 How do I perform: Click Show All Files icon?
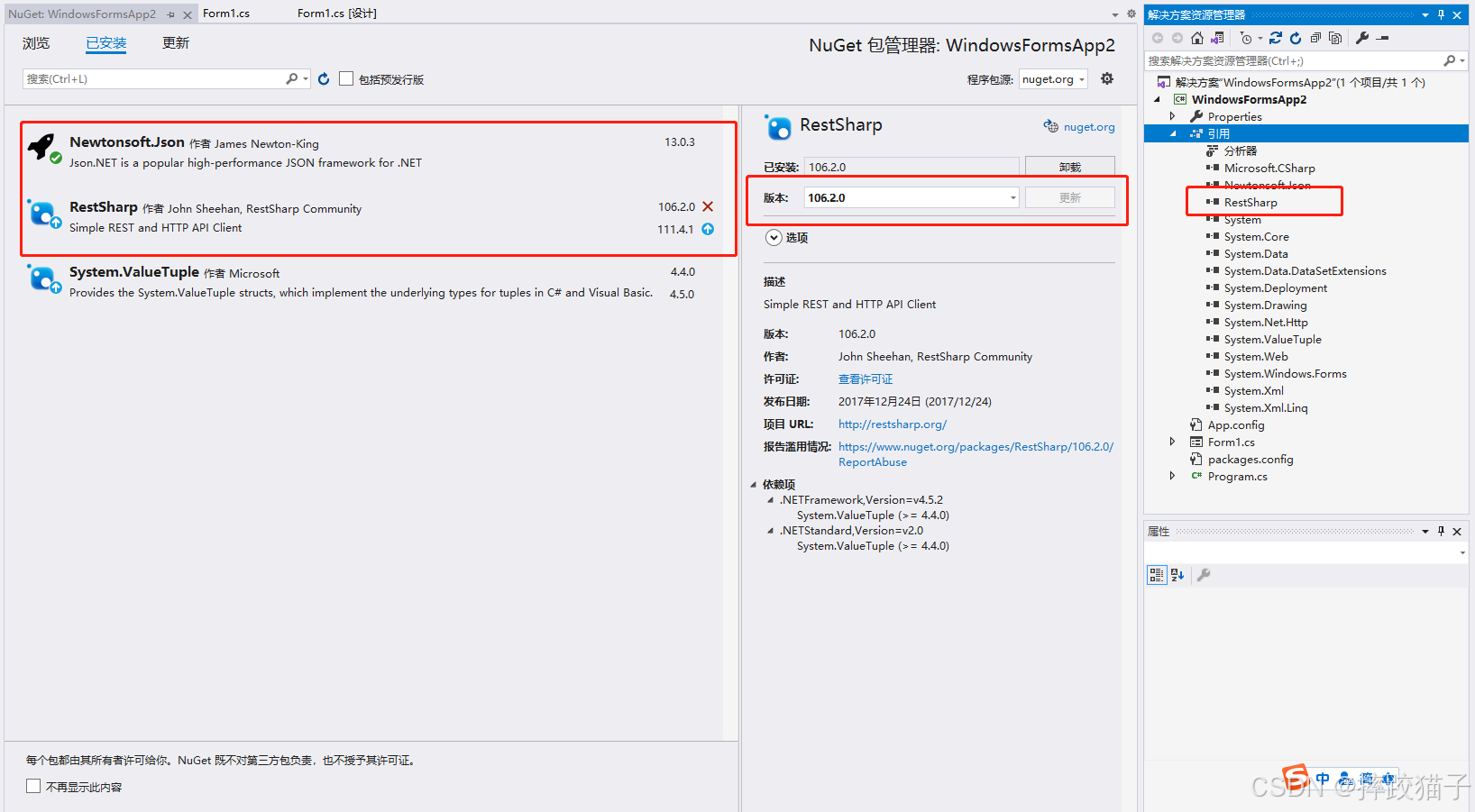point(1335,38)
